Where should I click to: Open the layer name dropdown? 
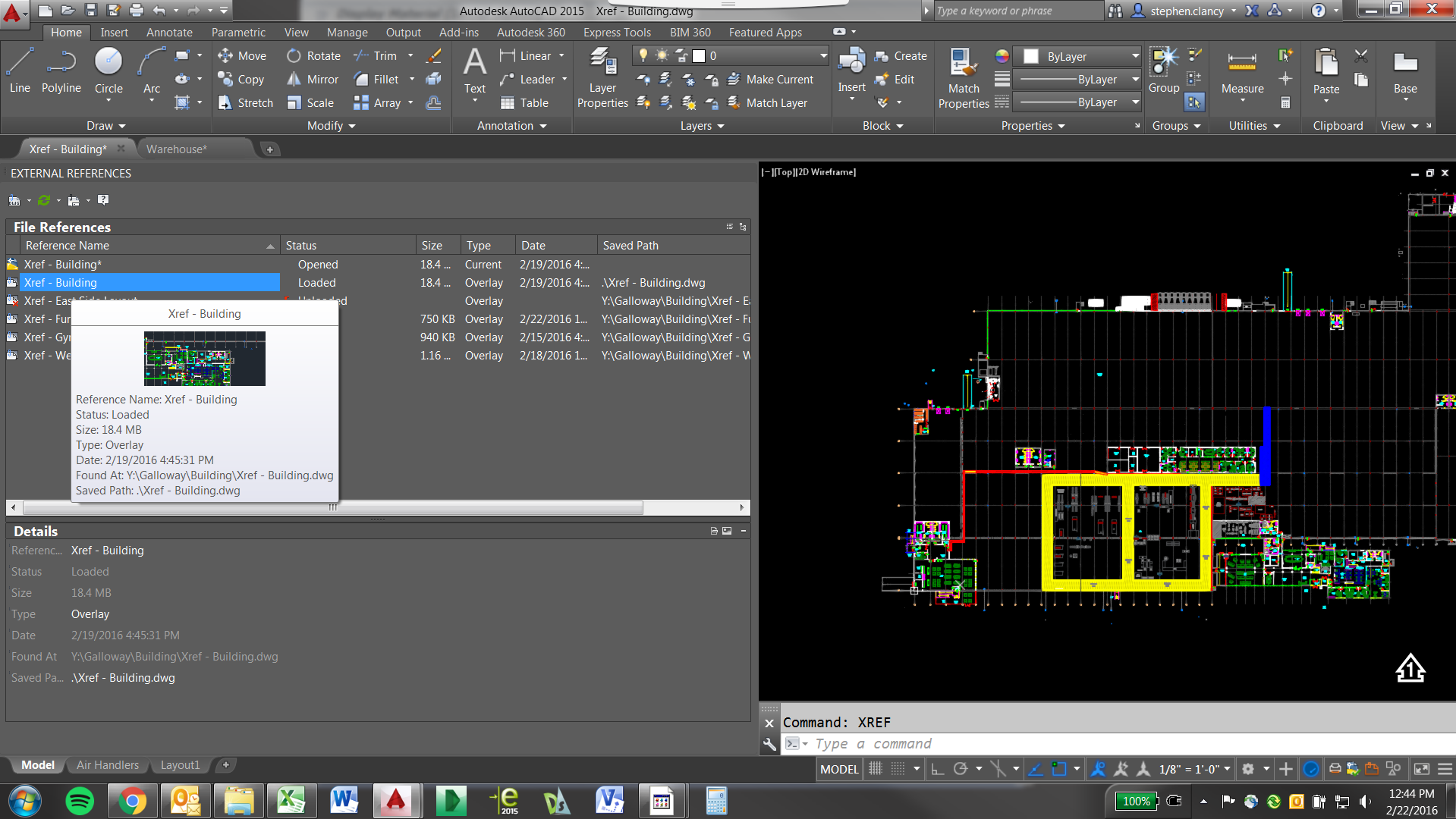[x=823, y=56]
